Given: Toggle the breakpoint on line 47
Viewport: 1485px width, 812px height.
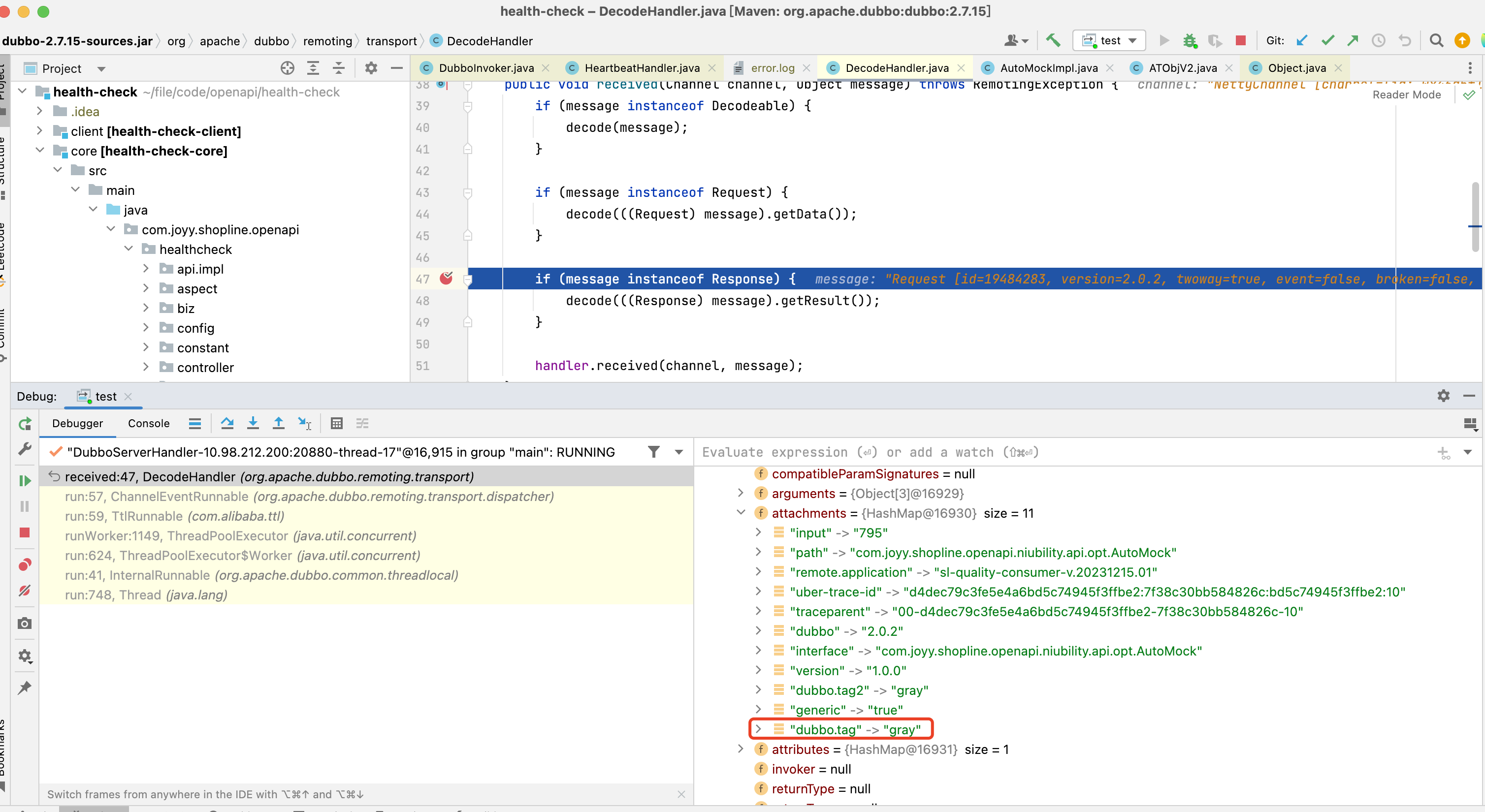Looking at the screenshot, I should pos(446,279).
